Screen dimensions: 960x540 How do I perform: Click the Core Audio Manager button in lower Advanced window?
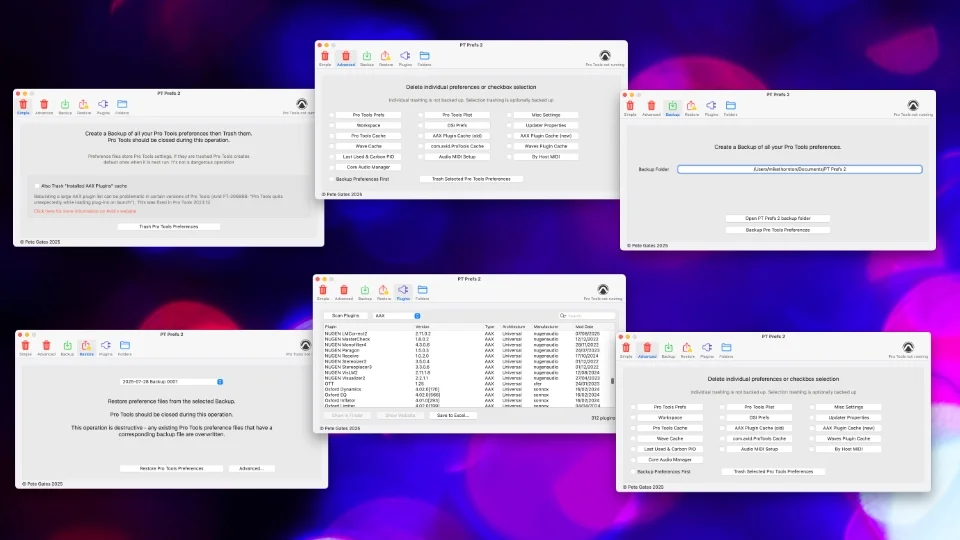[x=670, y=459]
